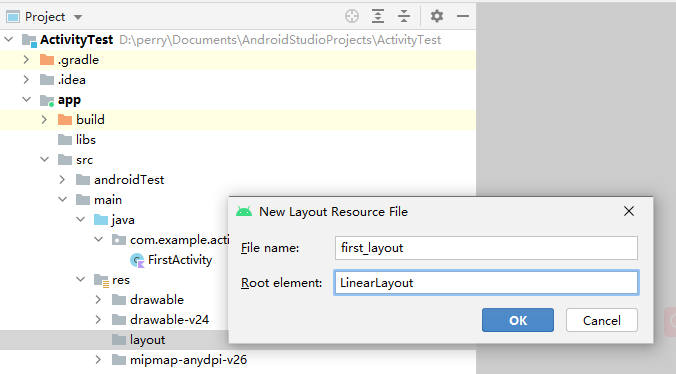Click the orange build folder icon
Screen dimensions: 676x374
65,119
